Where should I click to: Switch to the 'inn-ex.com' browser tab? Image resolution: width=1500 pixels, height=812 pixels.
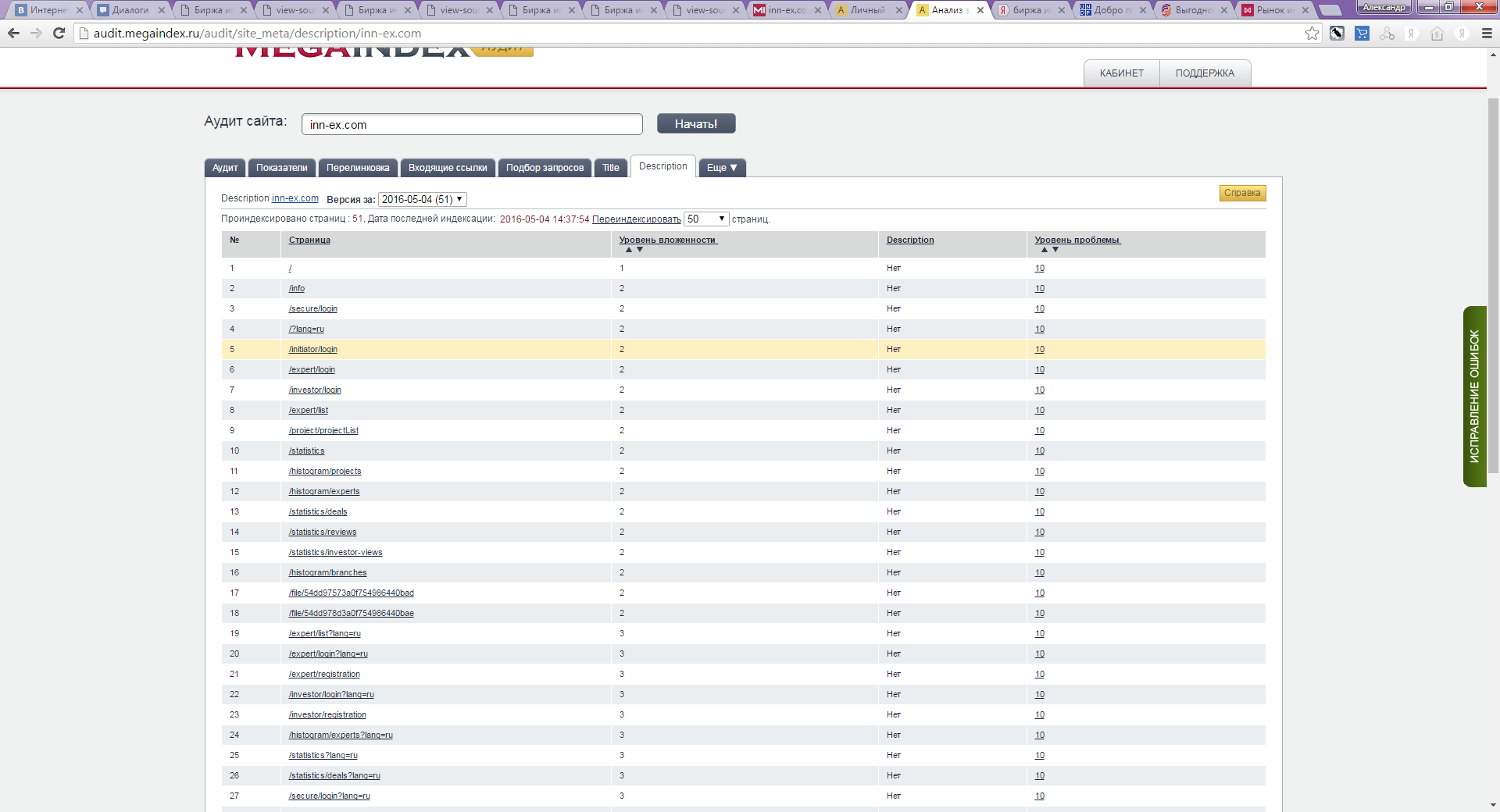(786, 10)
